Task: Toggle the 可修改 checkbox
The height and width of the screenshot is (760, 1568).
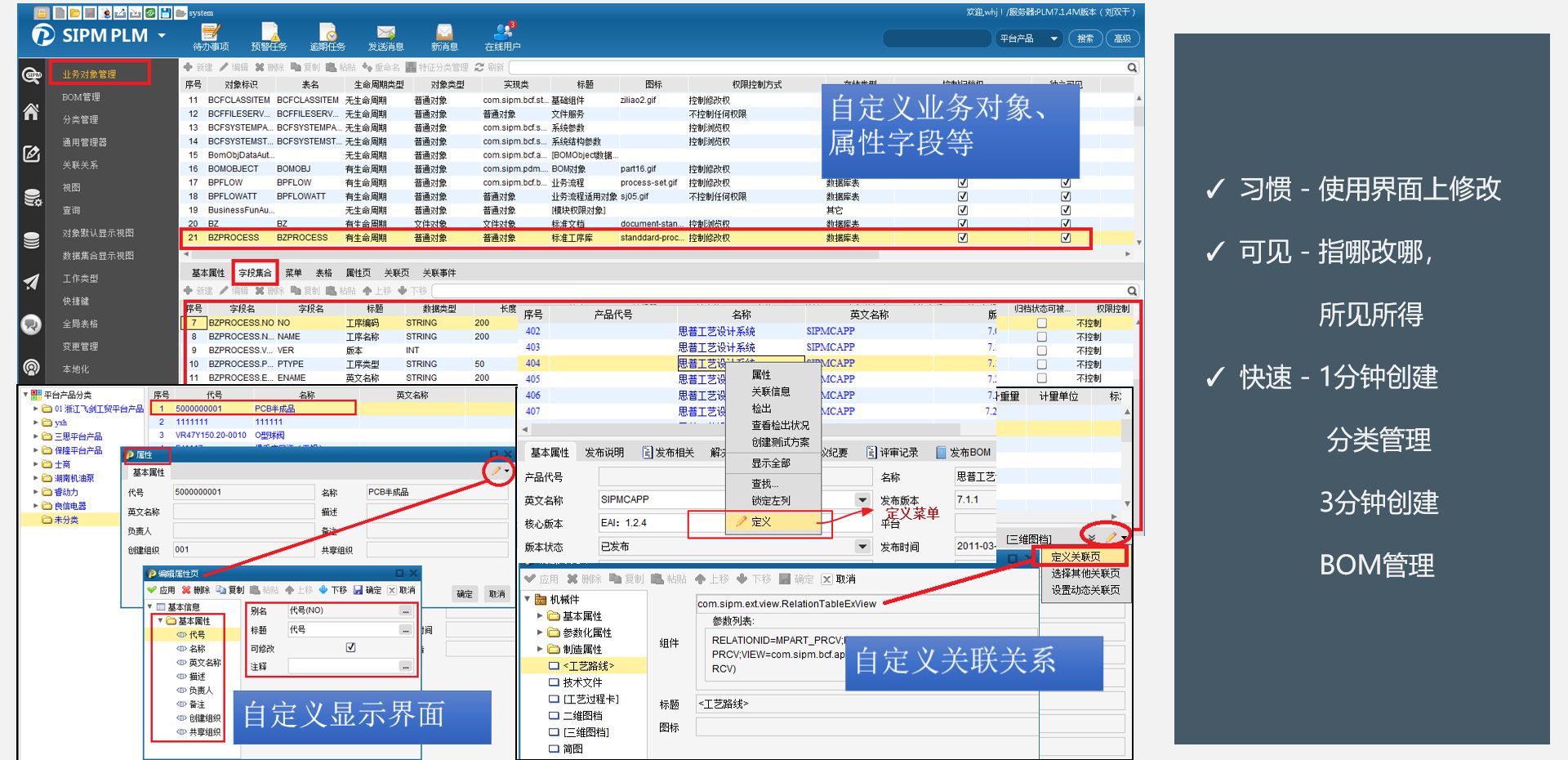Action: click(350, 647)
